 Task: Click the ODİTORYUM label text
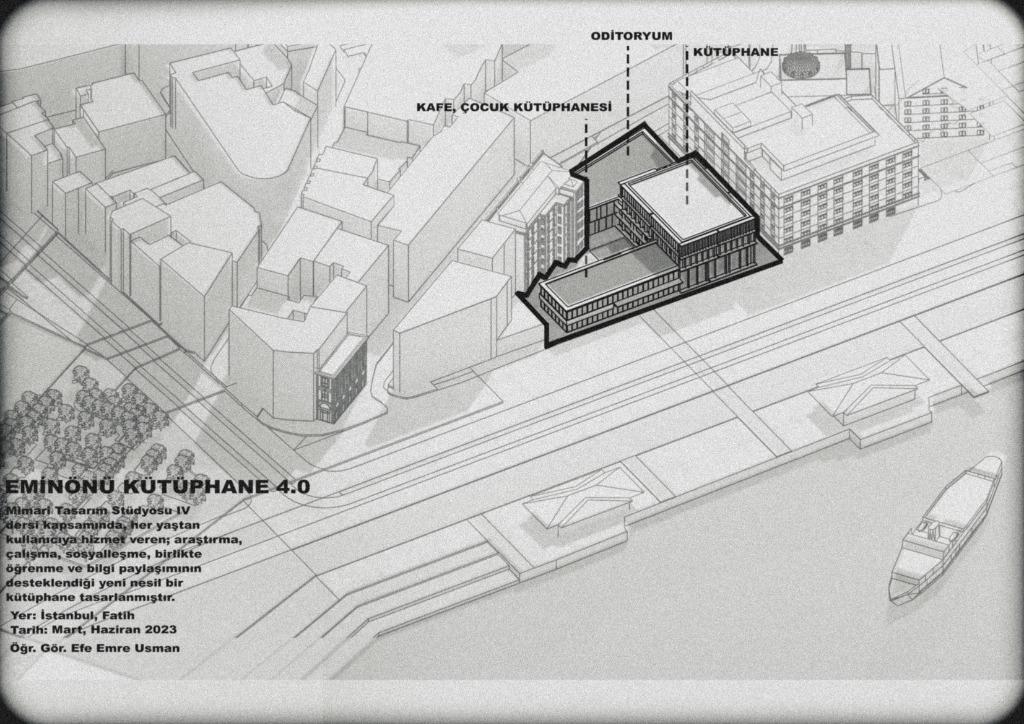coord(630,35)
